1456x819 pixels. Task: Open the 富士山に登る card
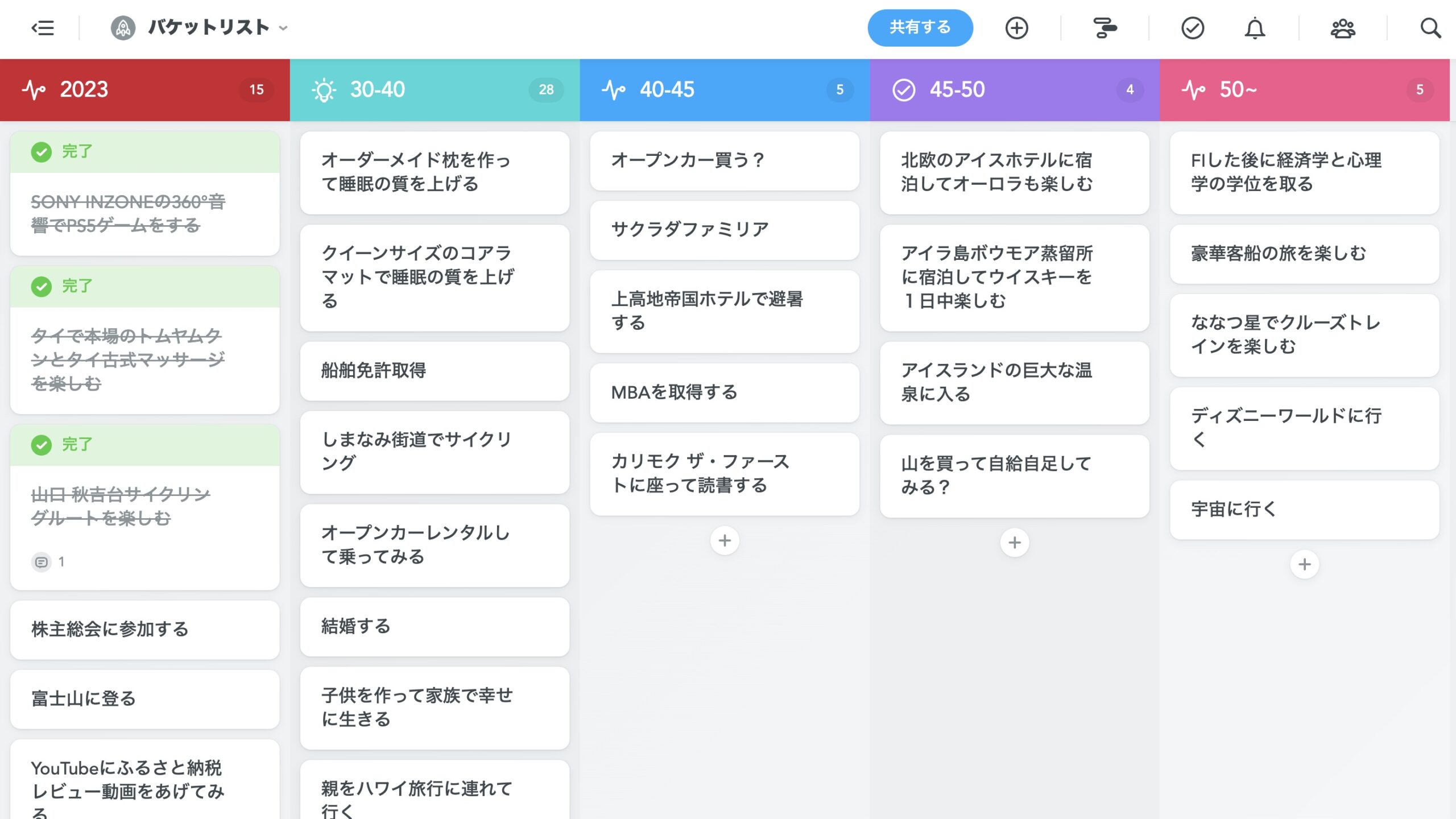click(x=144, y=699)
